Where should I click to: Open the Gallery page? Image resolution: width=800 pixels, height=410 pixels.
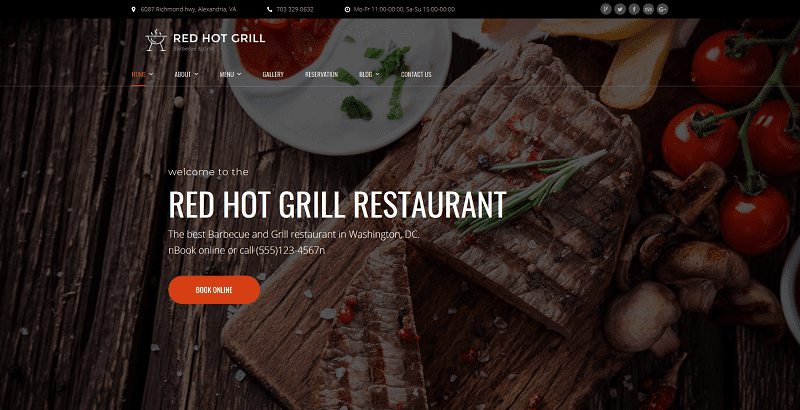click(x=273, y=74)
